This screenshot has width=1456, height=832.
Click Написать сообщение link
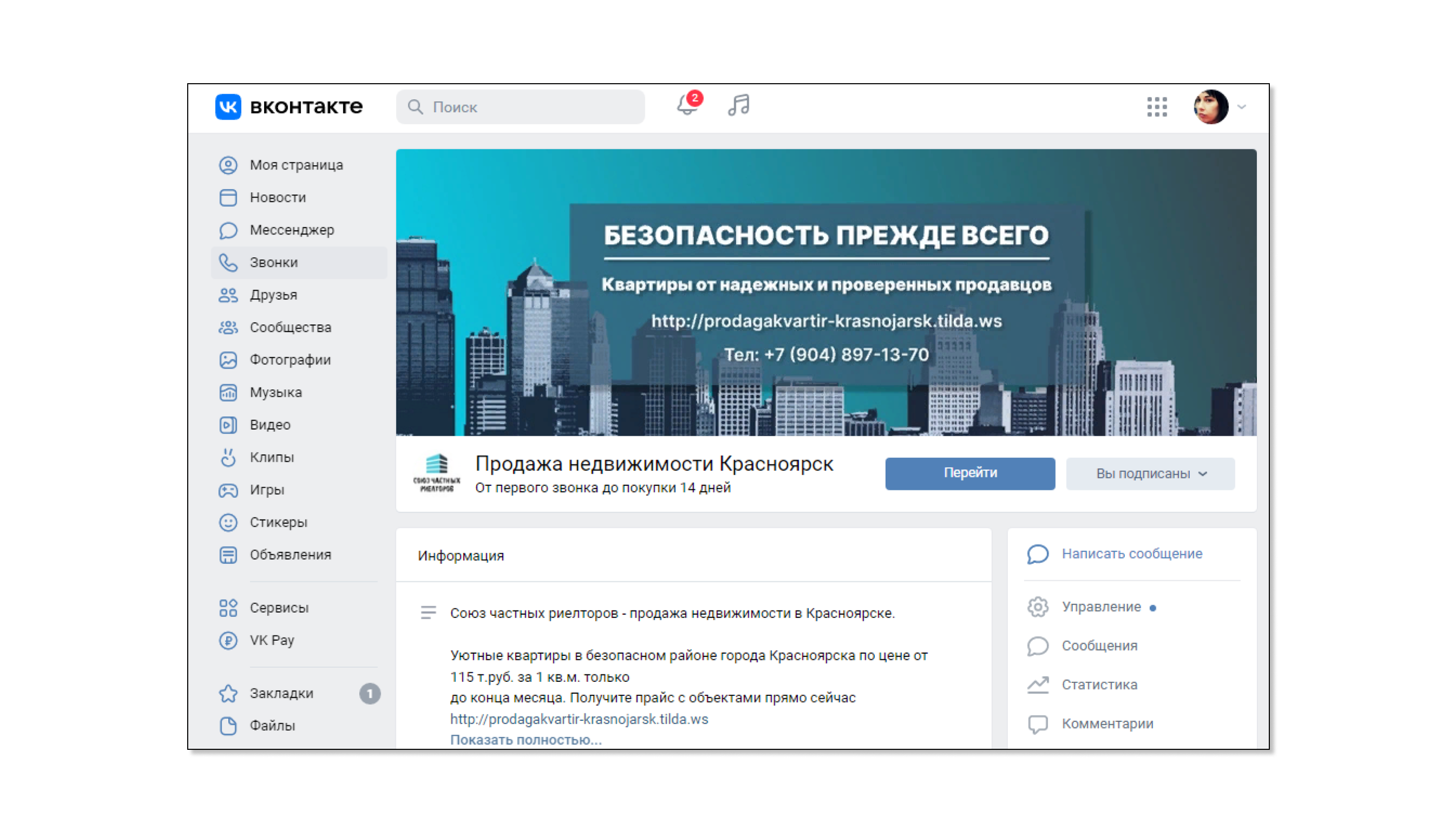click(1132, 554)
